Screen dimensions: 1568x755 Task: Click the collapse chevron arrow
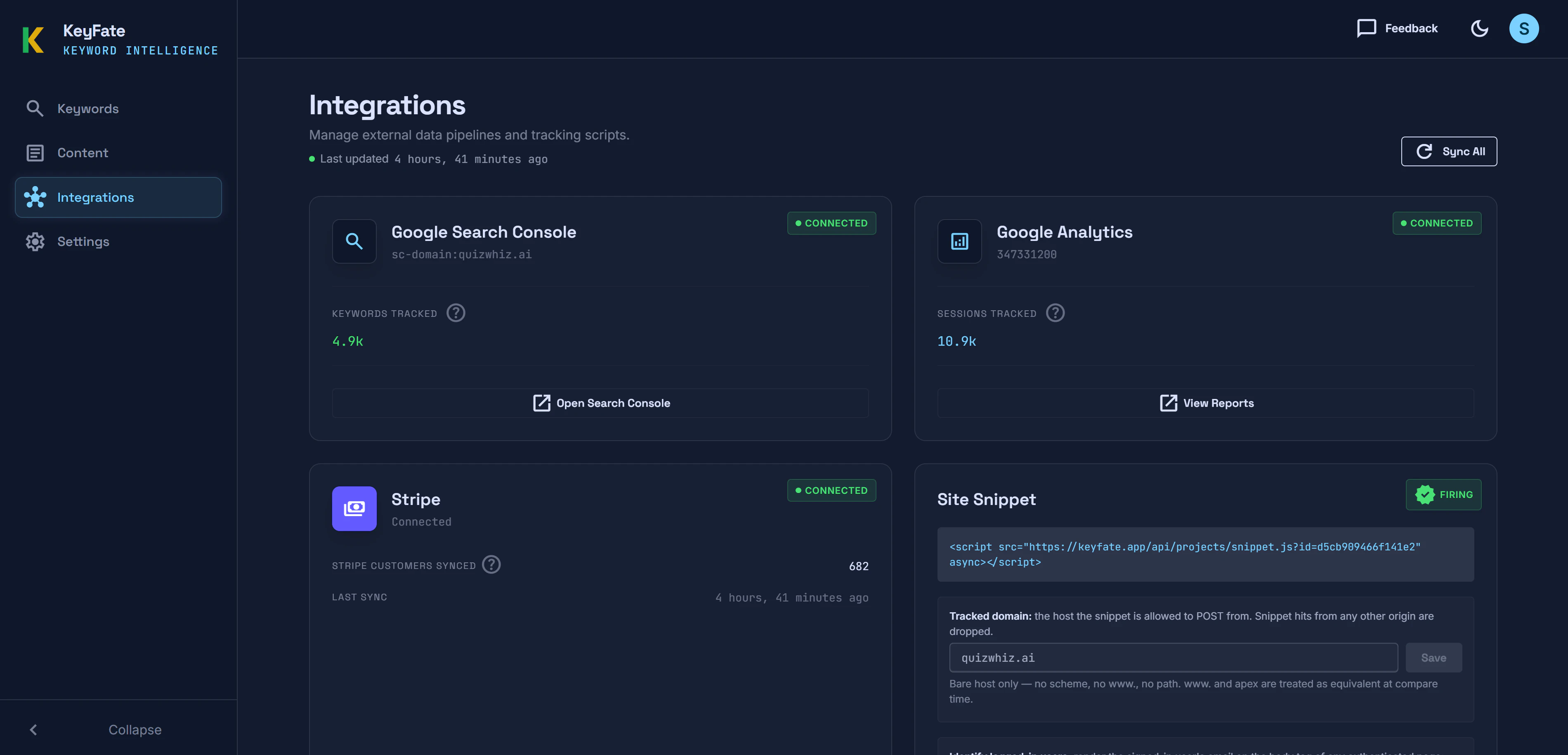[33, 729]
